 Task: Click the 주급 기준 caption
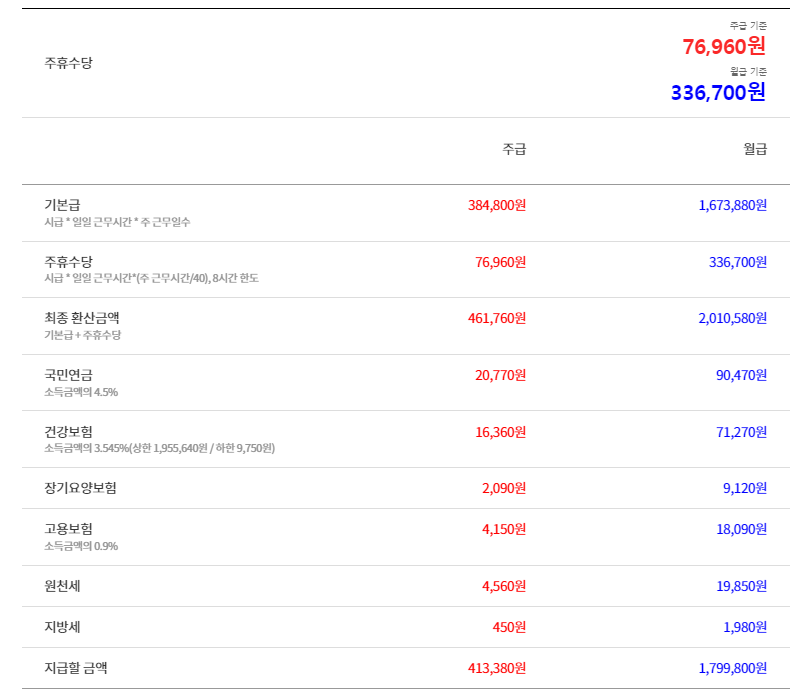pos(748,26)
